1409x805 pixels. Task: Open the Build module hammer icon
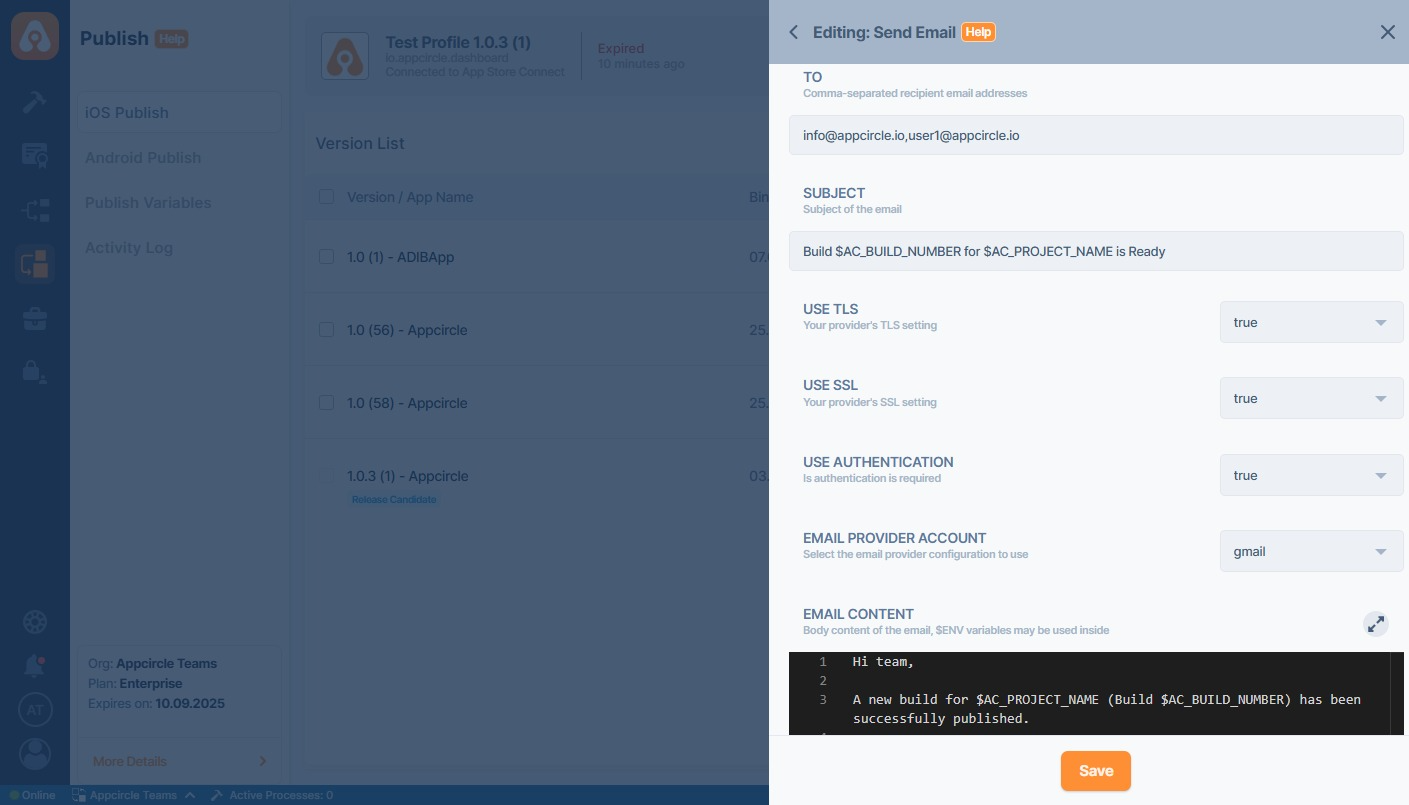pyautogui.click(x=35, y=101)
